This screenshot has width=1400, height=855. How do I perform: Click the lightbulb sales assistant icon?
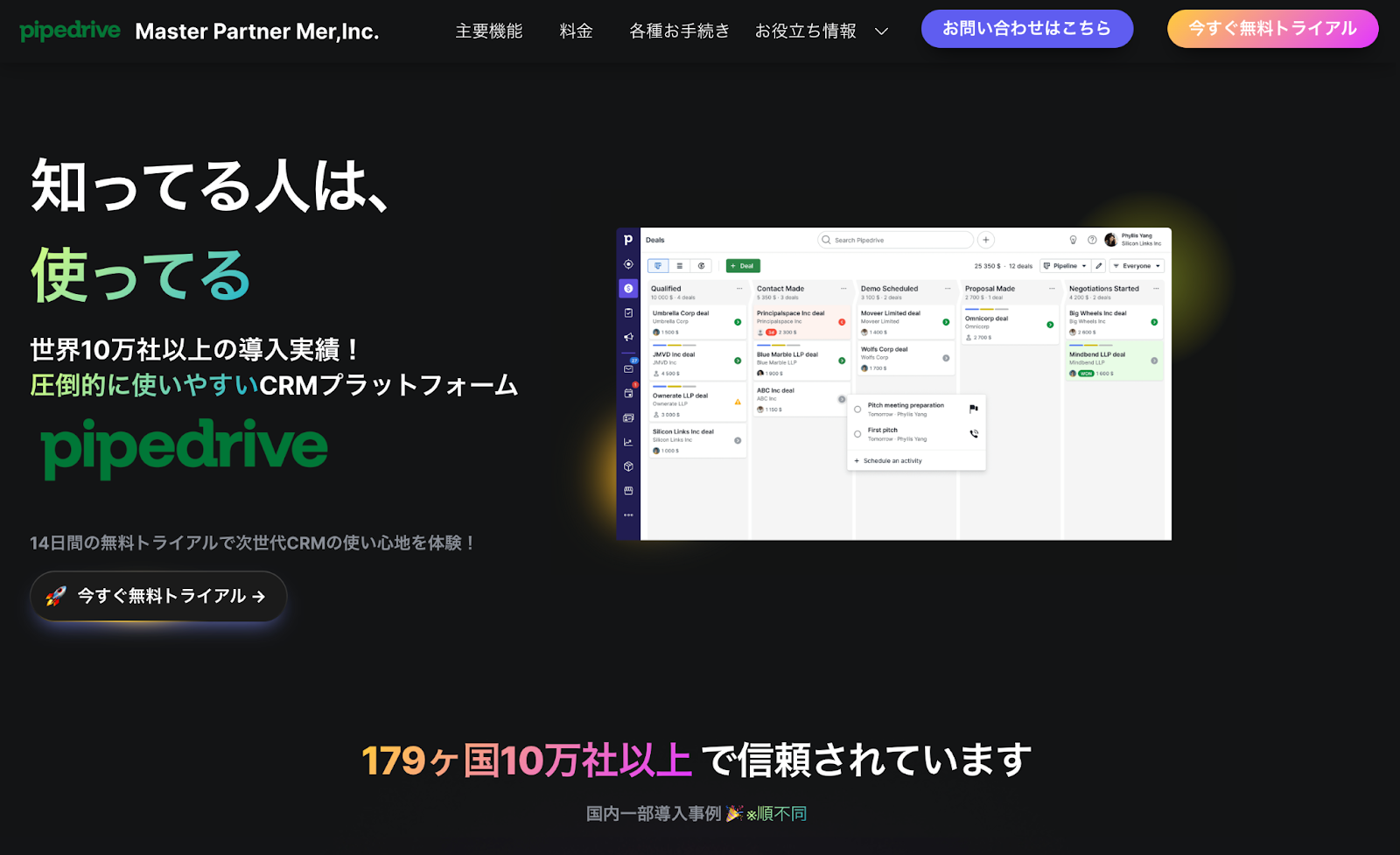click(1074, 240)
